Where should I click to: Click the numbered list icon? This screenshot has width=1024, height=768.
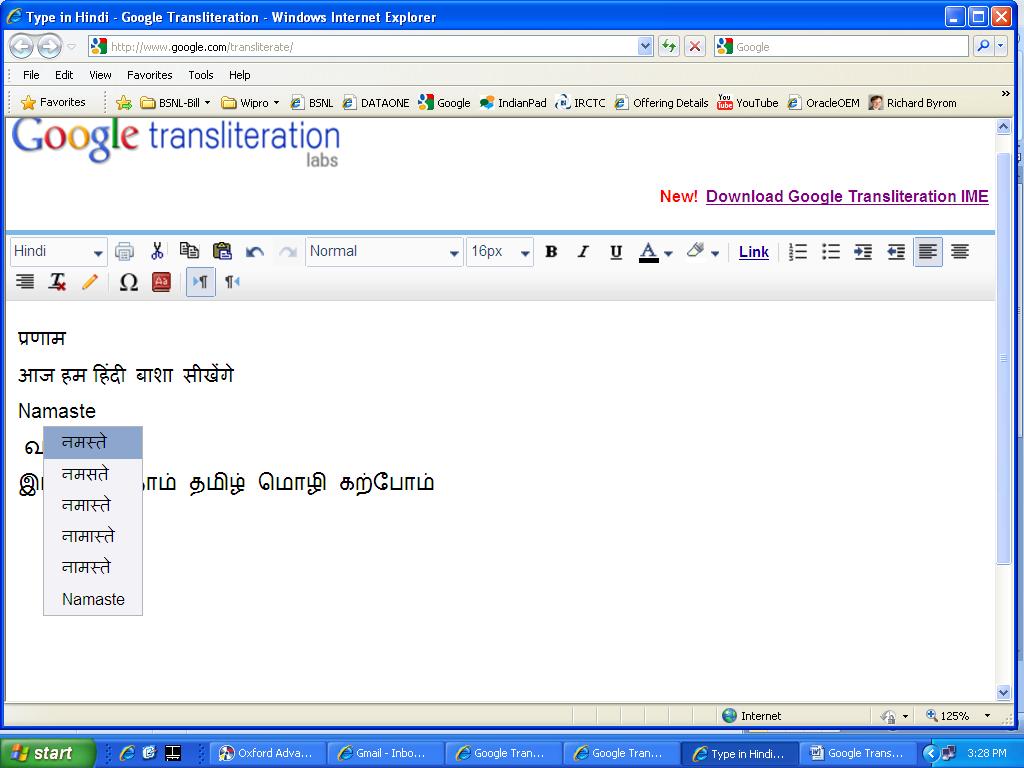797,251
